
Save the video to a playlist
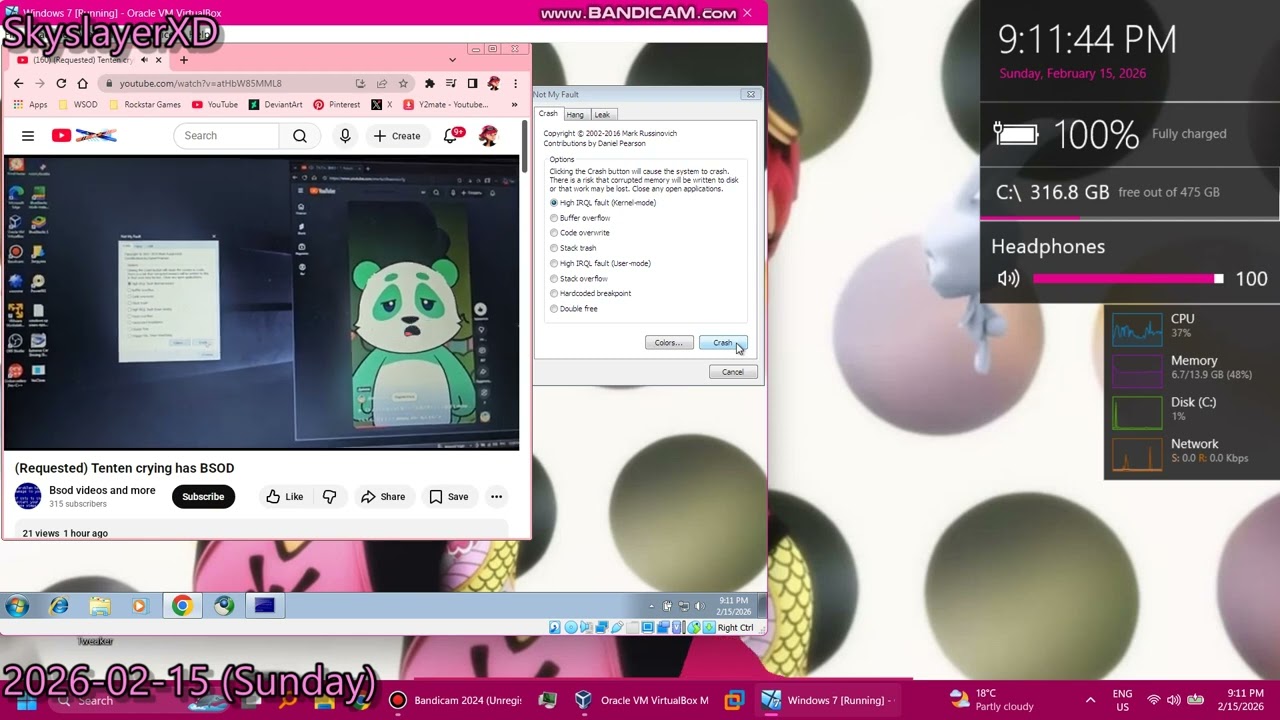pyautogui.click(x=448, y=497)
